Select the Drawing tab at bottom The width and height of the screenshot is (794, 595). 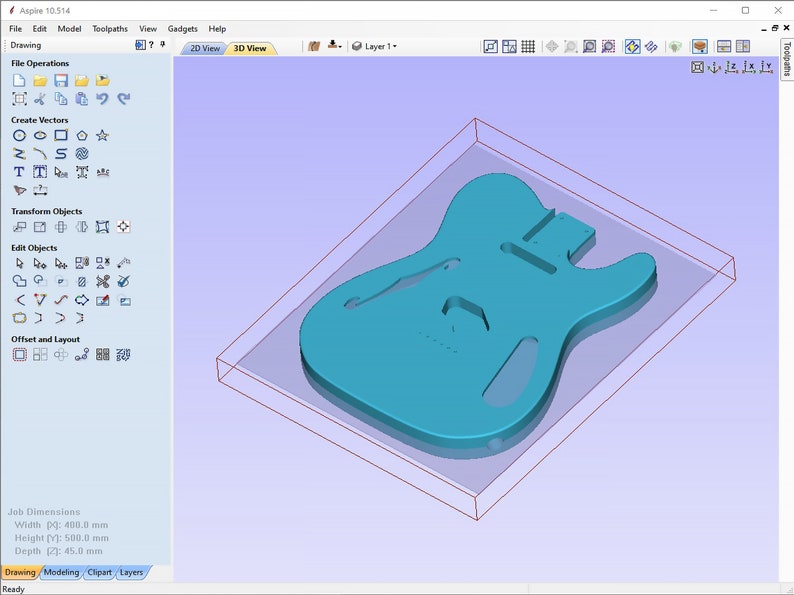pyautogui.click(x=20, y=572)
